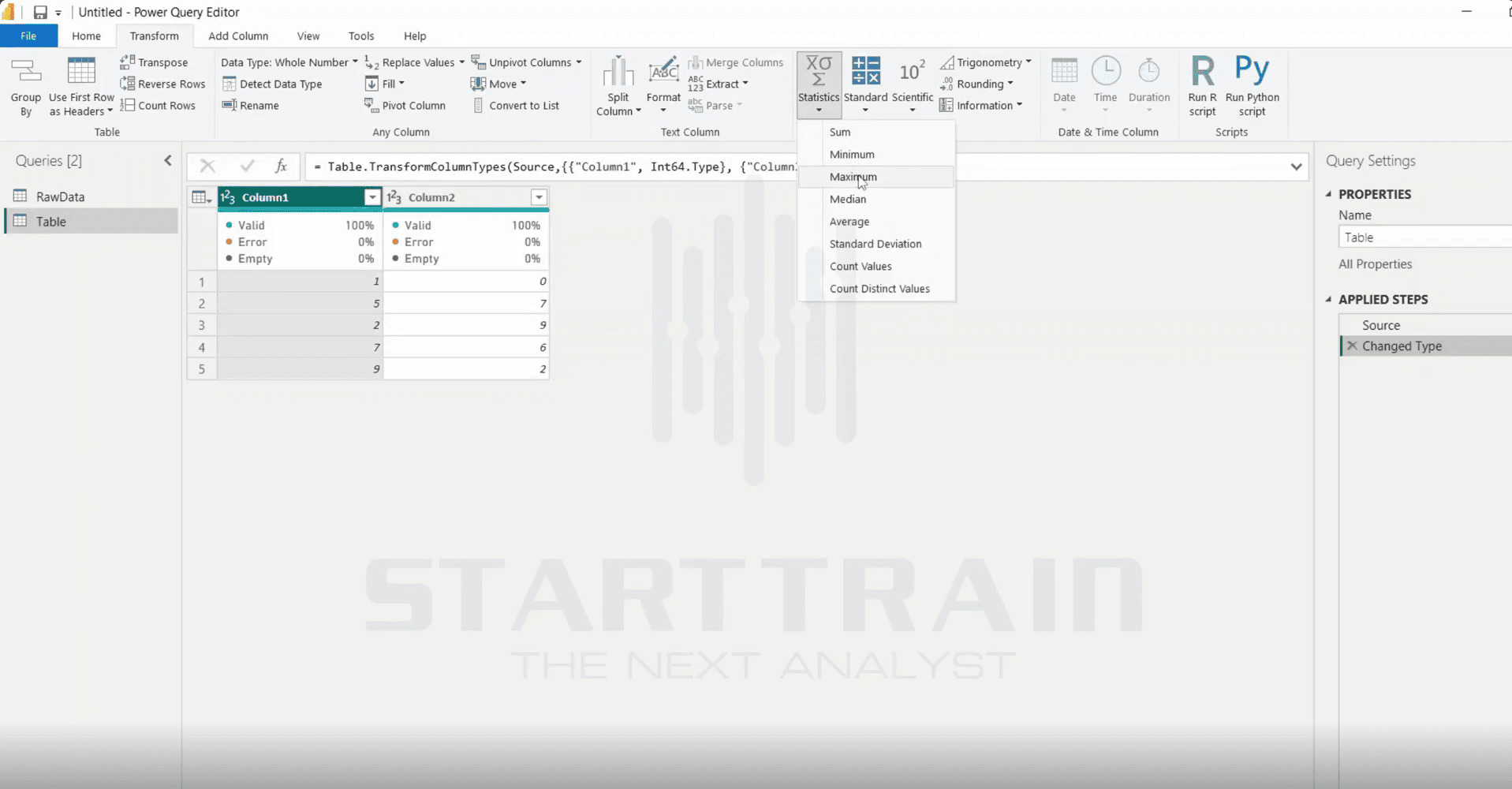1512x789 pixels.
Task: Select the Source applied step
Action: coord(1426,325)
